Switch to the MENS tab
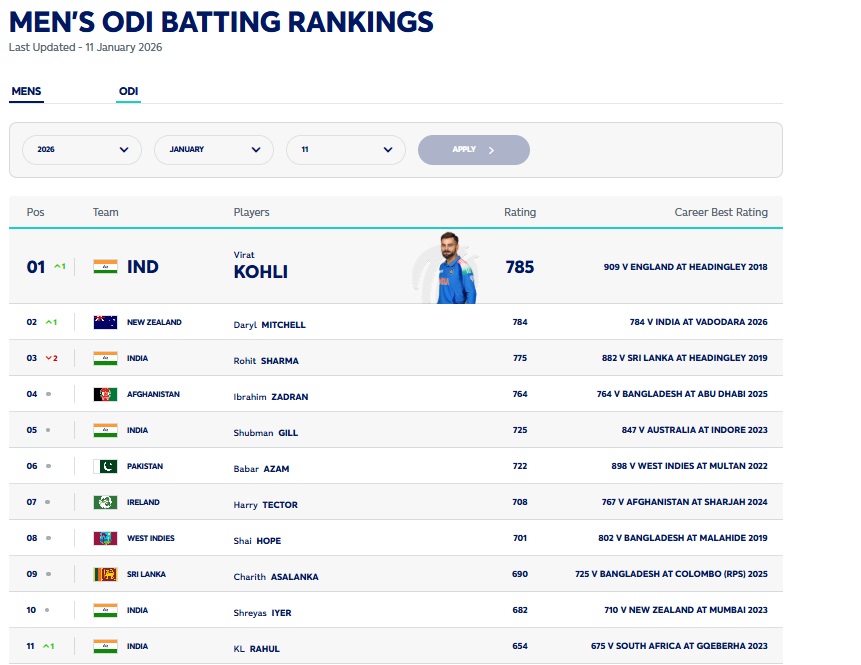Screen dimensions: 861x665 click(x=26, y=92)
